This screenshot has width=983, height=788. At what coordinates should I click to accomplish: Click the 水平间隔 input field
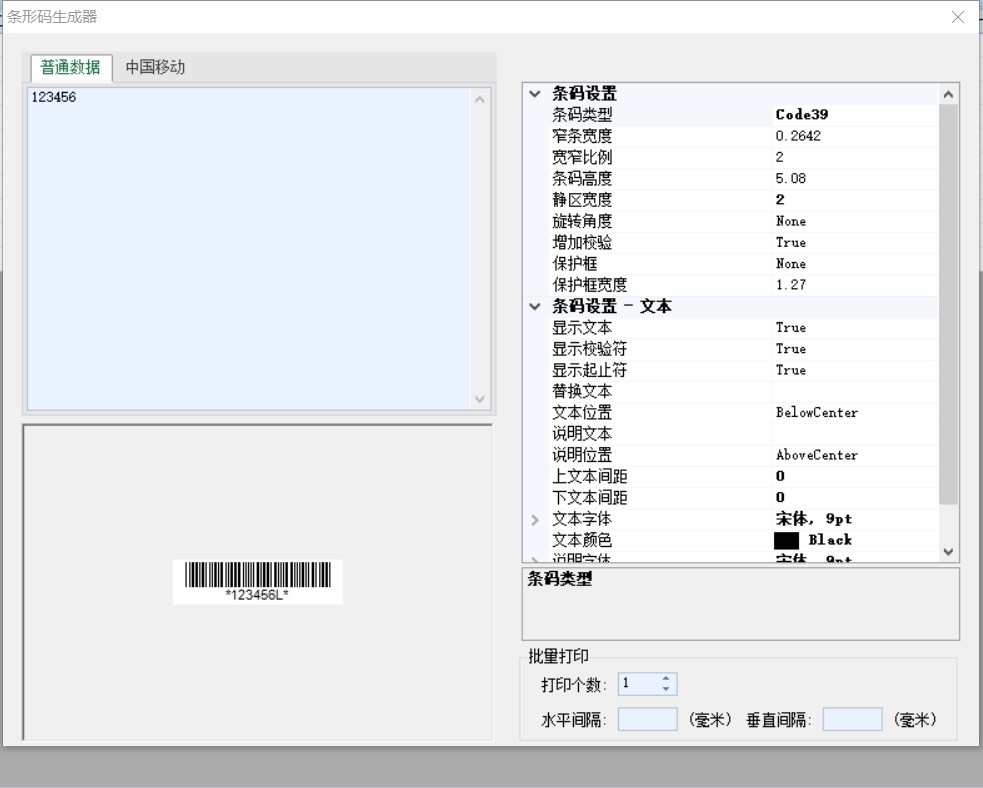tap(648, 719)
